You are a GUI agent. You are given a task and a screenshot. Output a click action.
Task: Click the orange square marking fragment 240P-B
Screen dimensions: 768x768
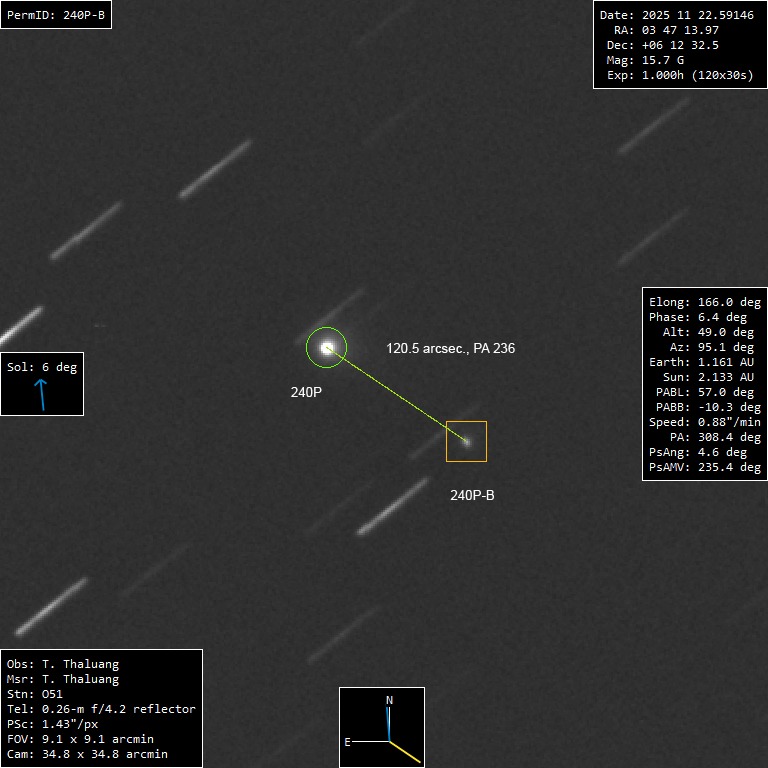coord(466,441)
